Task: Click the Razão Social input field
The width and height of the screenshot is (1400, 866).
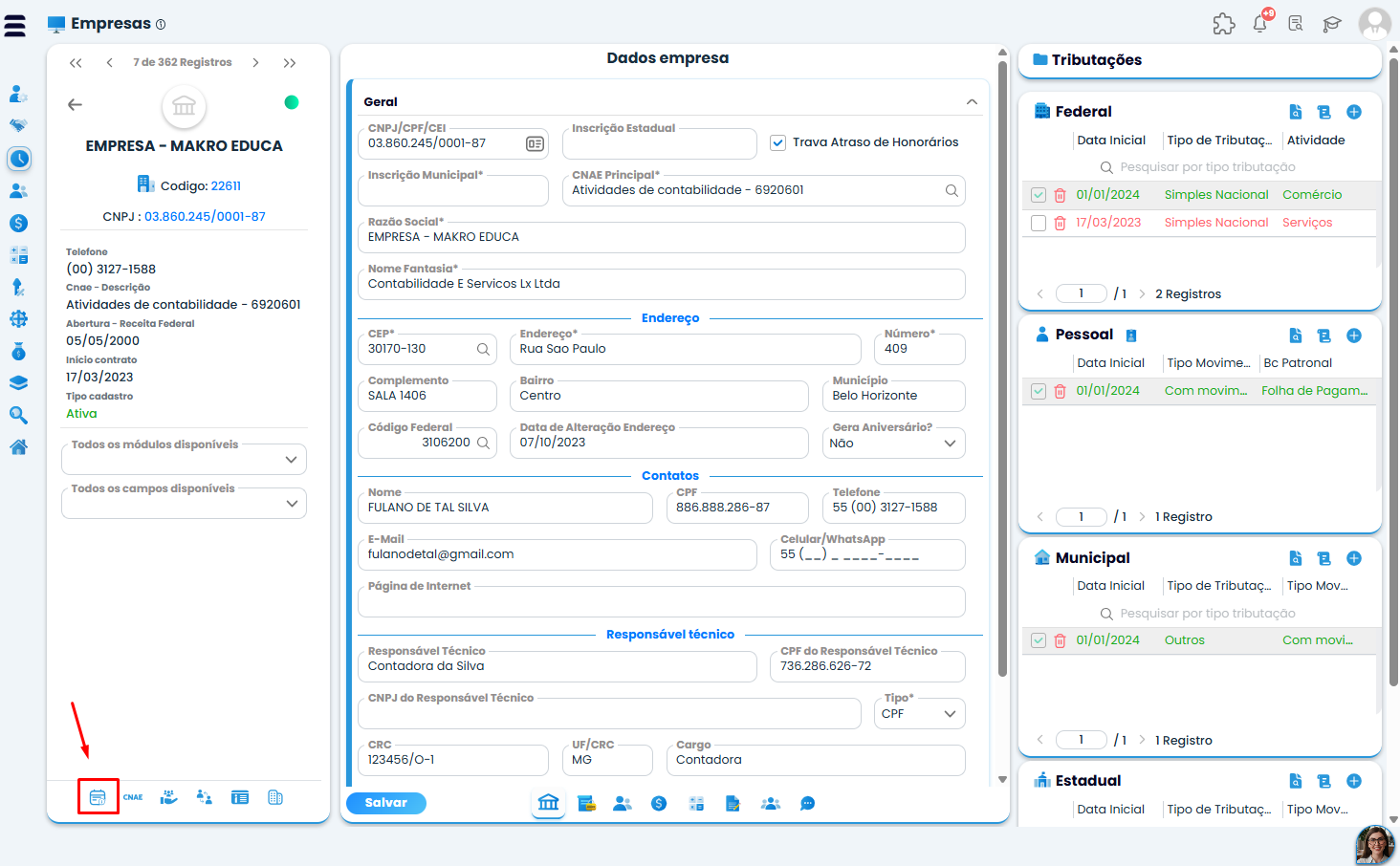Action: click(662, 237)
